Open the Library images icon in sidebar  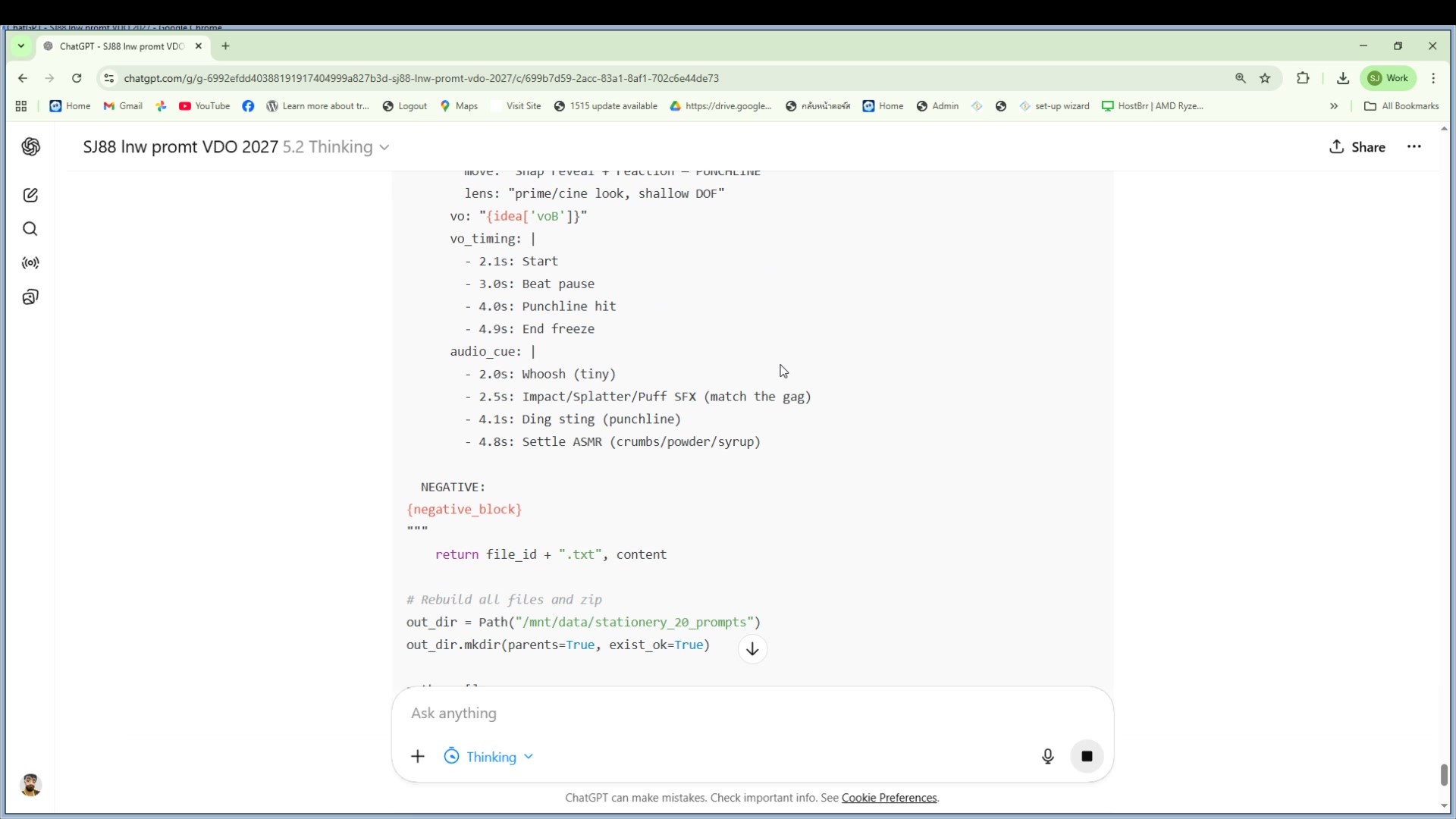30,297
